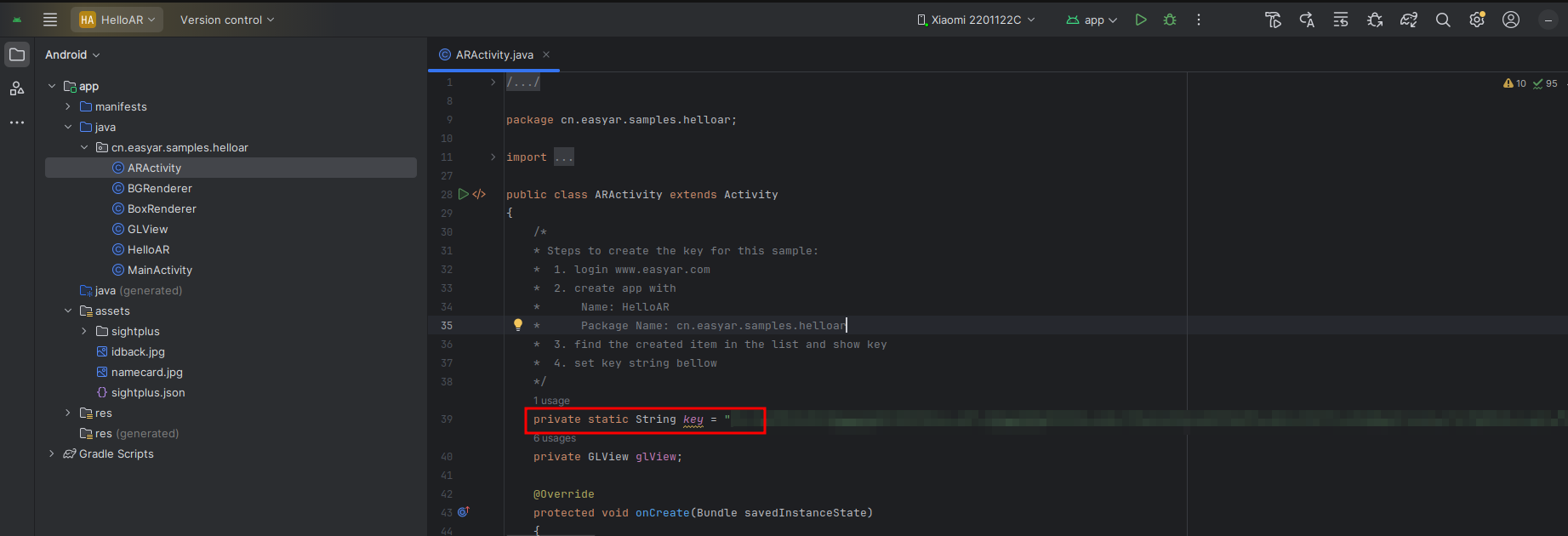Select the ARActivity.java editor tab
1568x536 pixels.
[493, 54]
